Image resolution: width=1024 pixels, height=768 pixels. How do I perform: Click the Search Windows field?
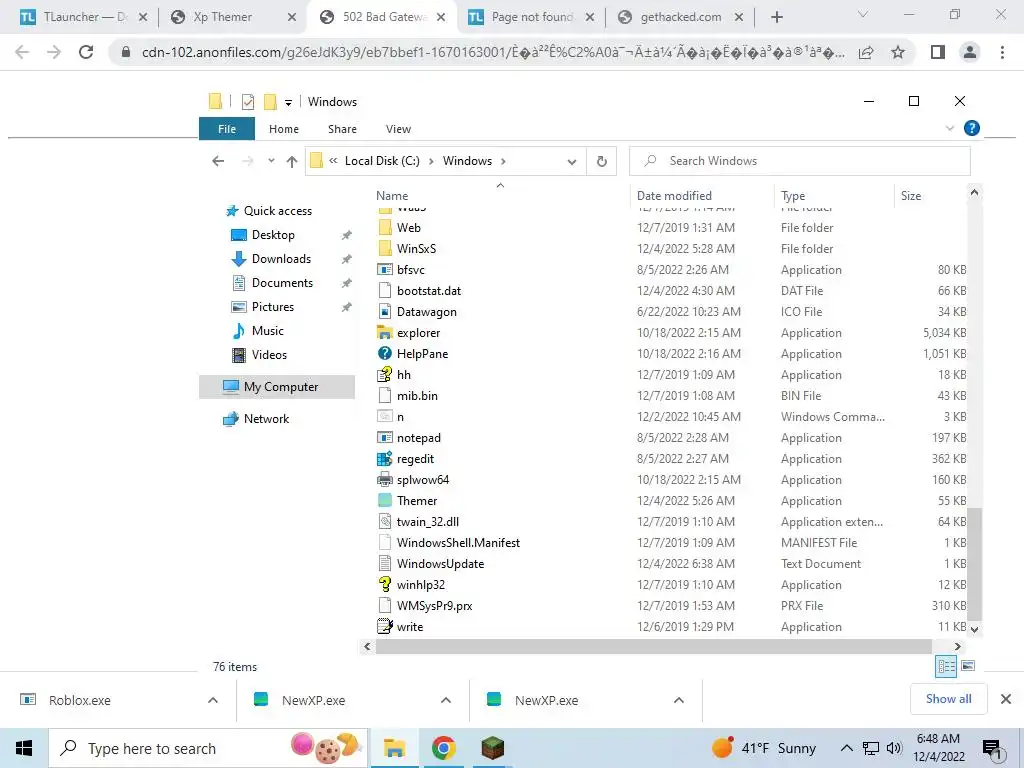click(x=799, y=161)
